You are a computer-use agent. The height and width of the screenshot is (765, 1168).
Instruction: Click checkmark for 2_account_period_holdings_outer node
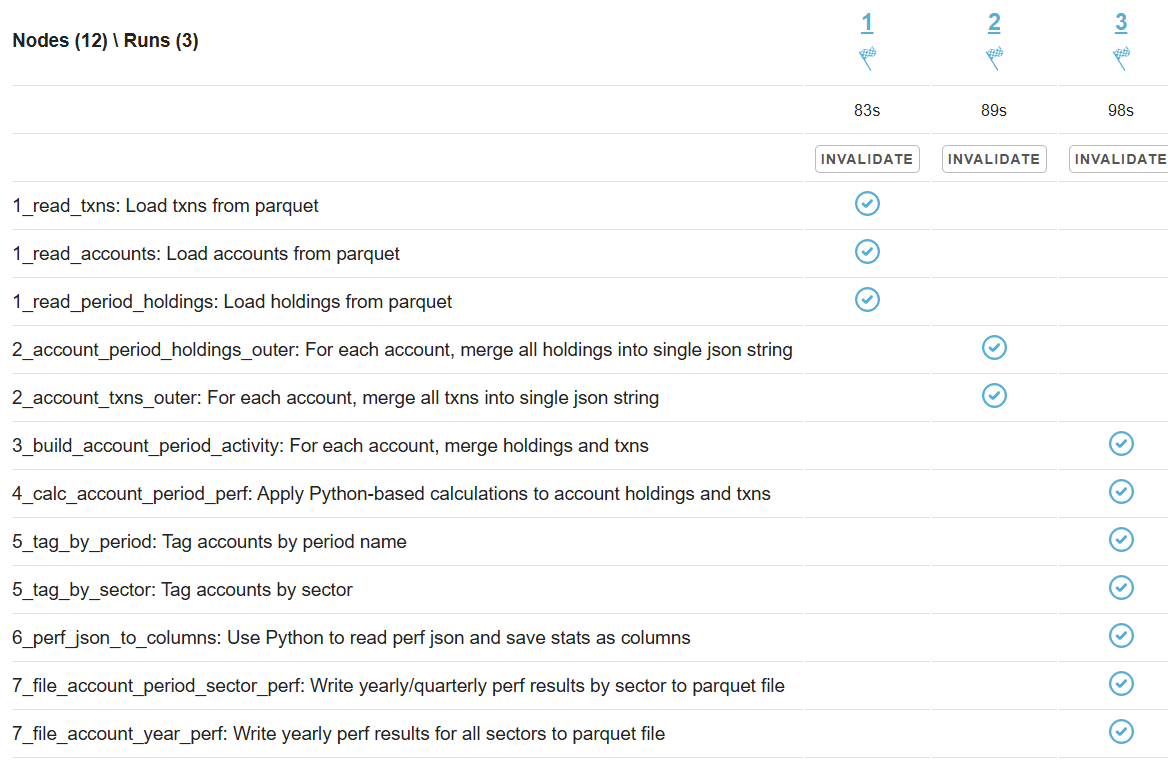[994, 348]
